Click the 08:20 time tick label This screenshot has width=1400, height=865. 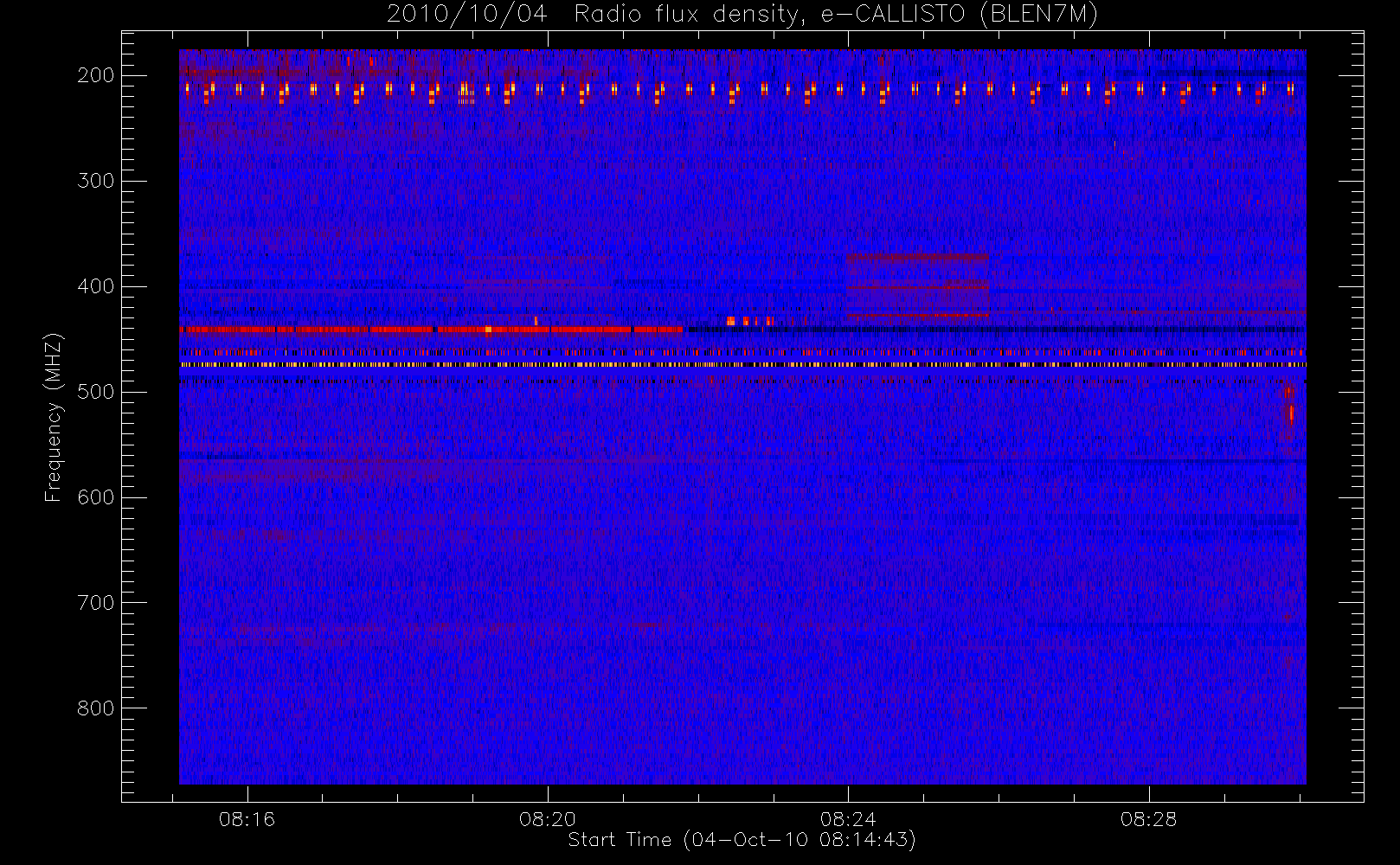(x=547, y=819)
